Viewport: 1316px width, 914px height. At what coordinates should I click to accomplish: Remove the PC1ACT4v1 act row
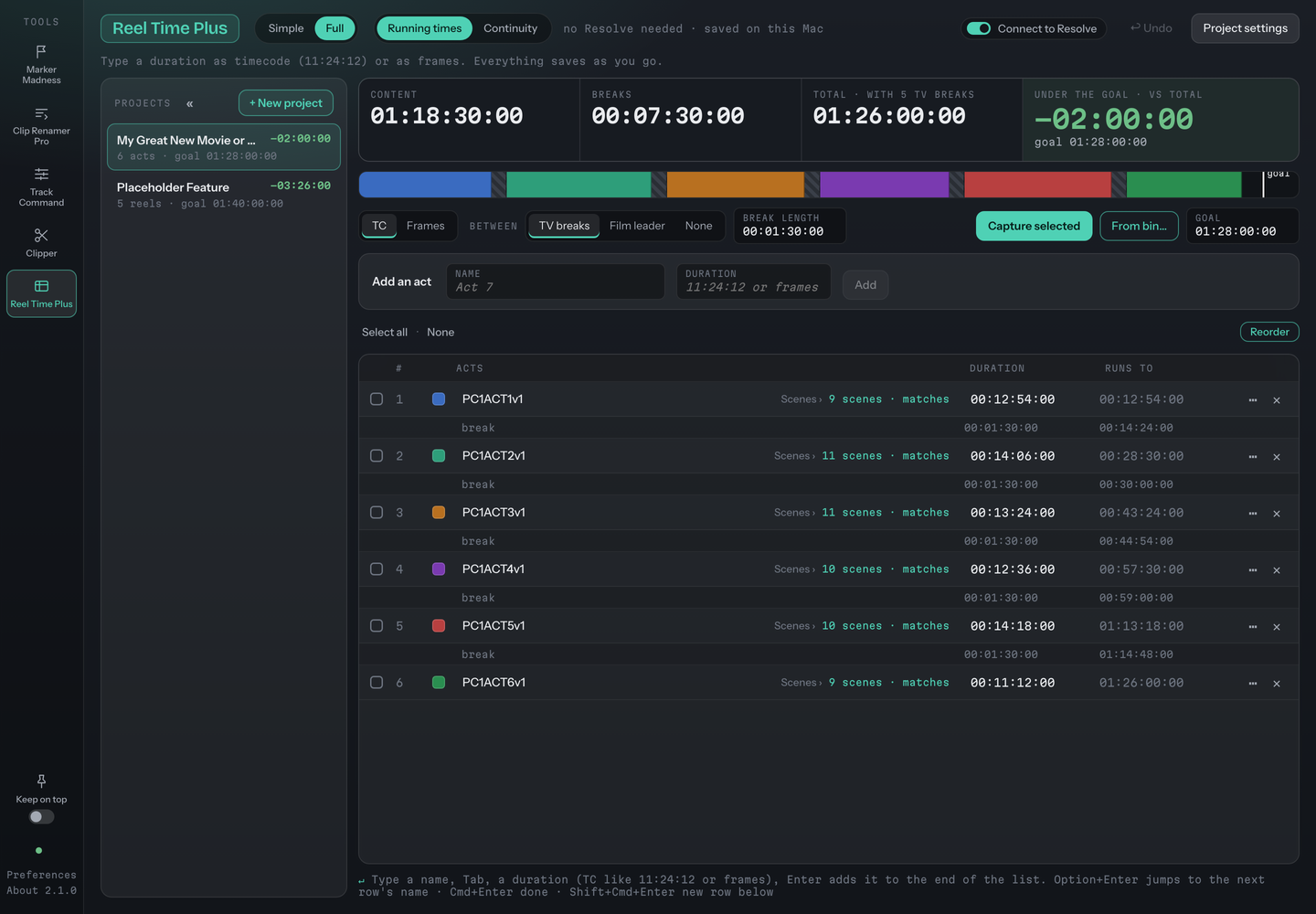tap(1277, 570)
